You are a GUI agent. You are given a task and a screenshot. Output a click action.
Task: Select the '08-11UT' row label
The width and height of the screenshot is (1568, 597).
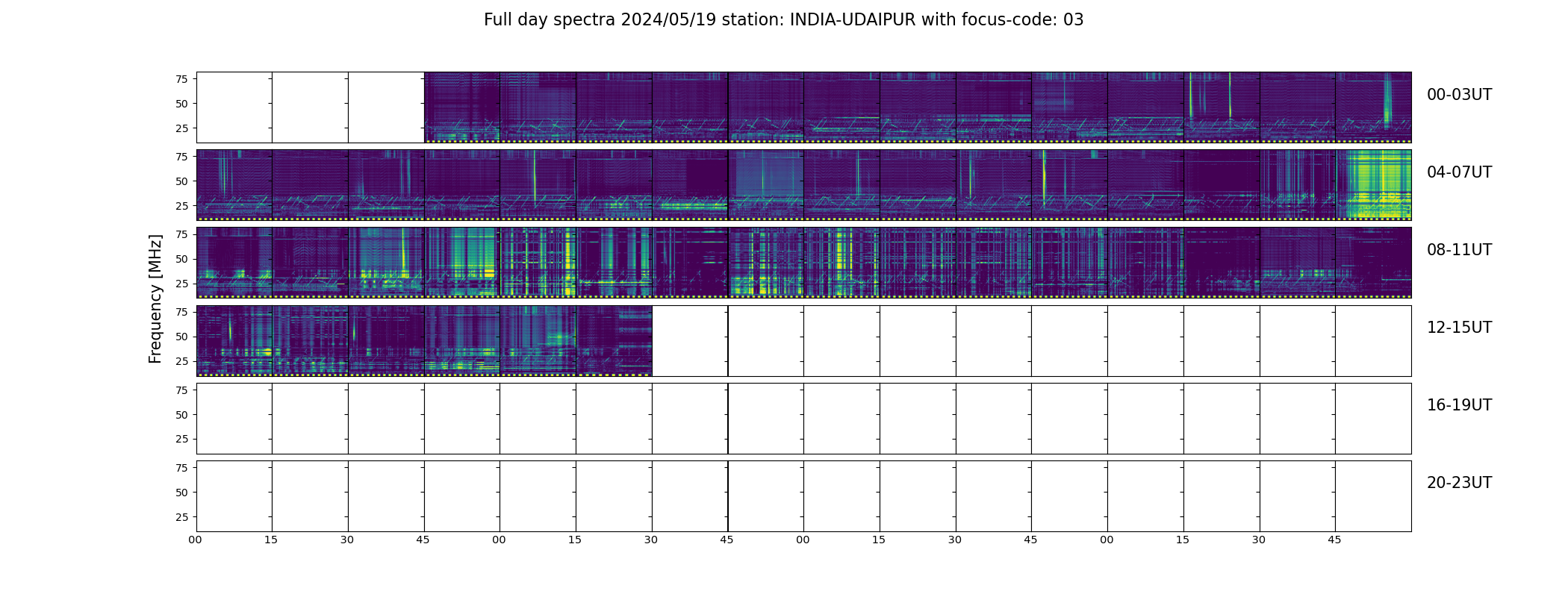click(1459, 250)
